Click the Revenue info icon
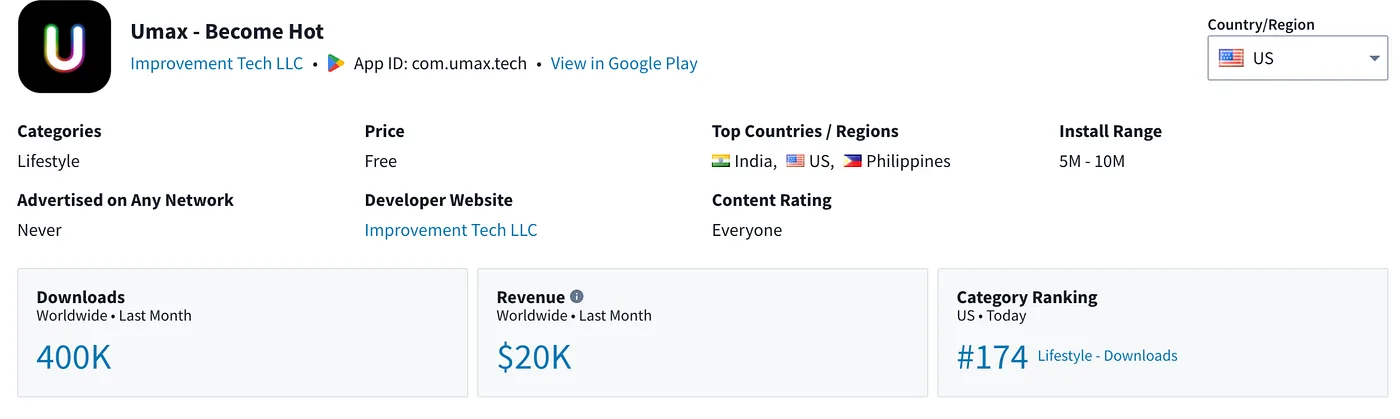1400x419 pixels. (x=577, y=297)
